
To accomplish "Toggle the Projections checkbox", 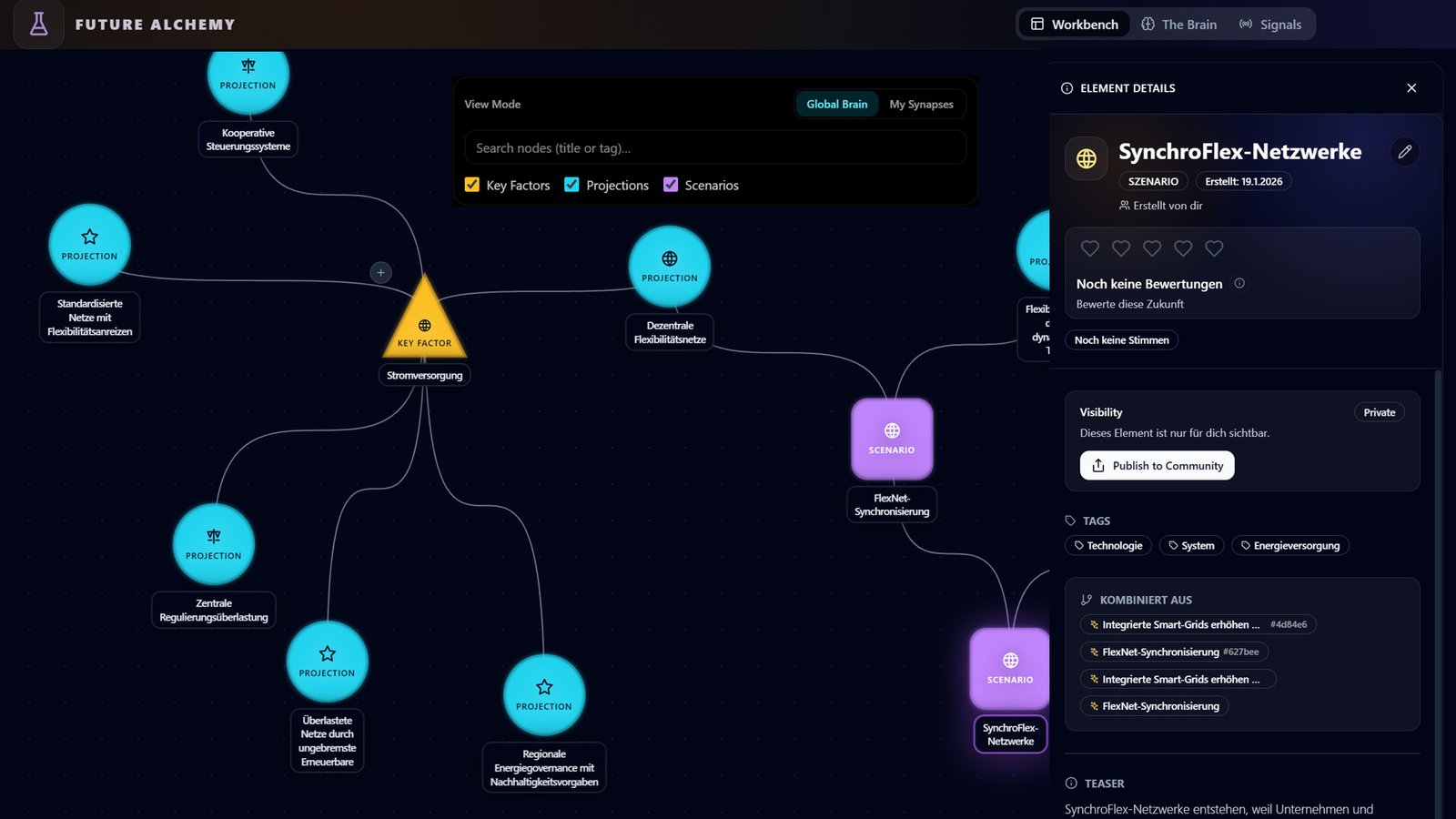I will pos(571,185).
